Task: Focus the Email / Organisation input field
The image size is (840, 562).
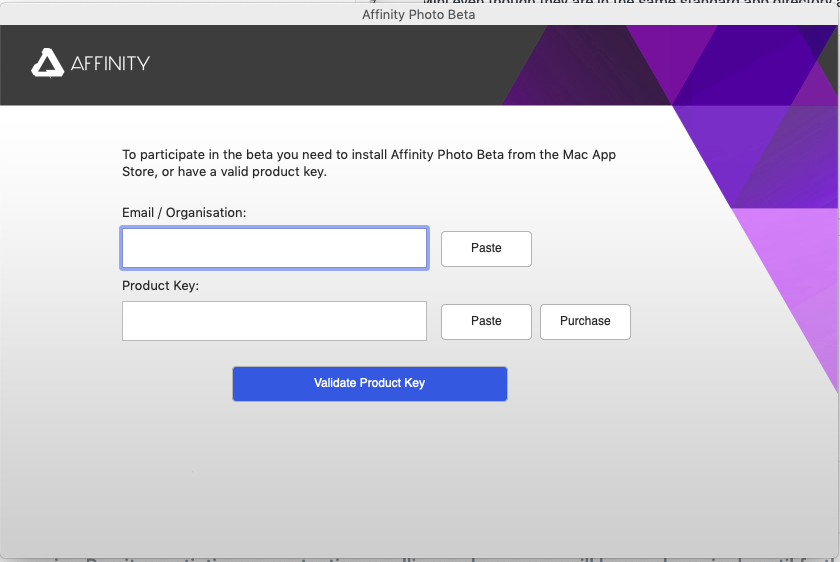Action: (x=274, y=248)
